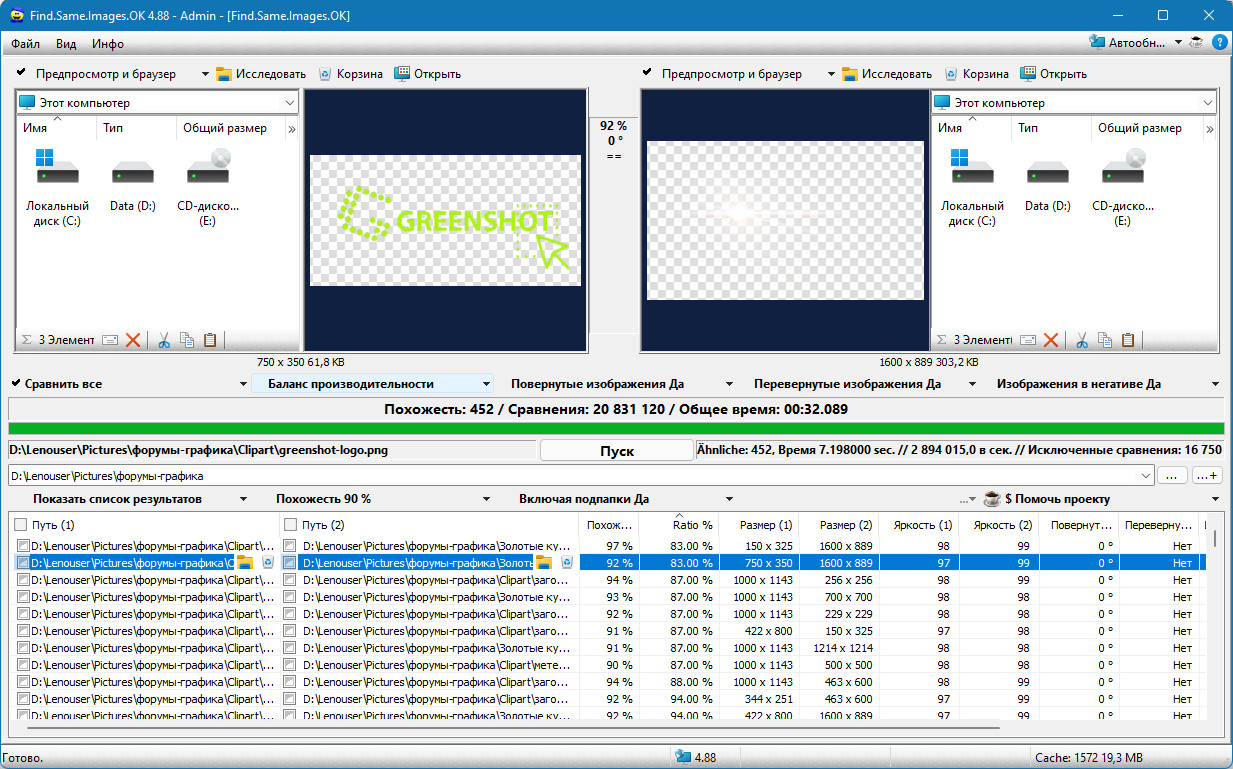Check the Путь (1) header checkbox

[x=21, y=524]
